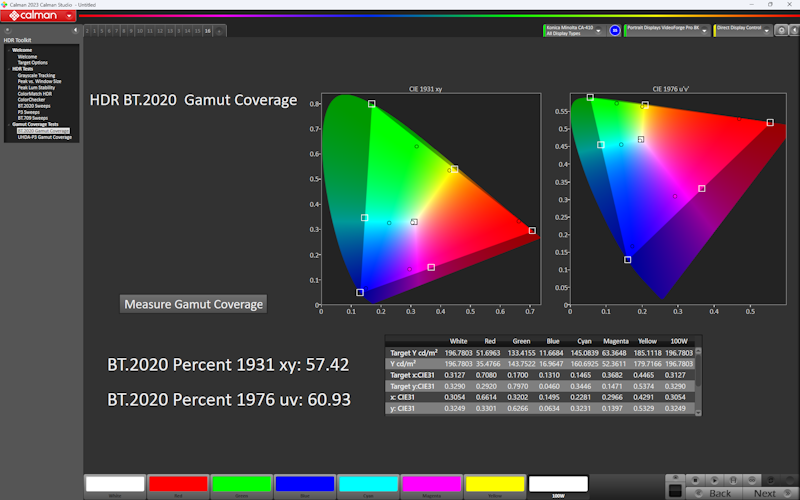Open the settings gear icon at top right
The image size is (800, 500).
[x=781, y=31]
